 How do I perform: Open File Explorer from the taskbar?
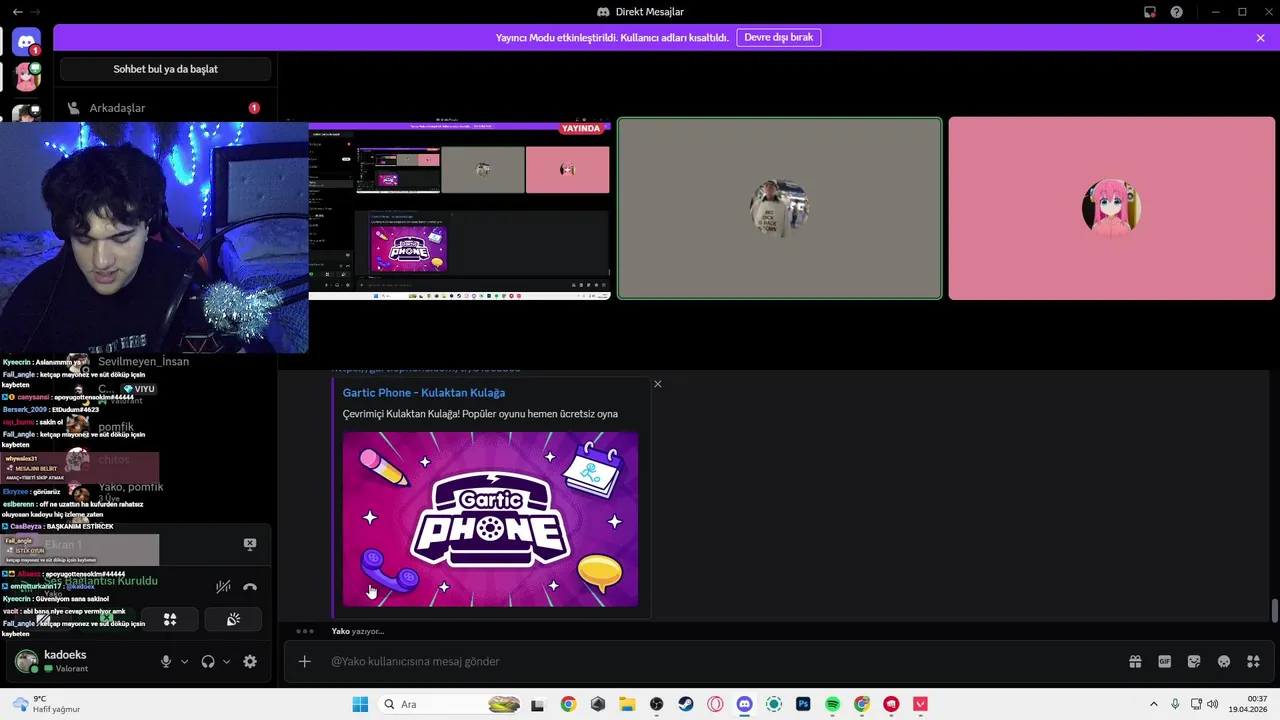[x=627, y=704]
